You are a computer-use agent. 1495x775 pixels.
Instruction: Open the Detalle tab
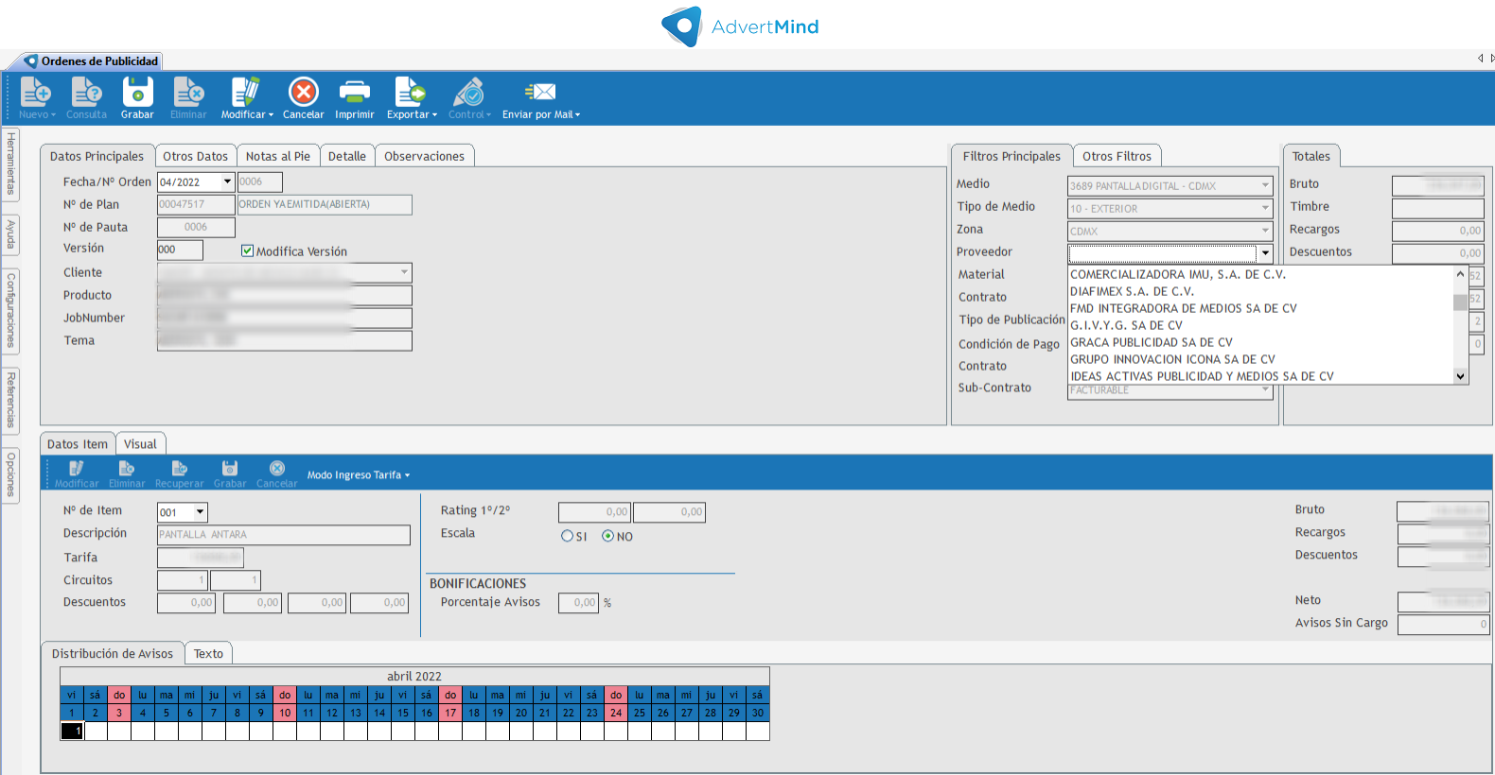click(347, 156)
